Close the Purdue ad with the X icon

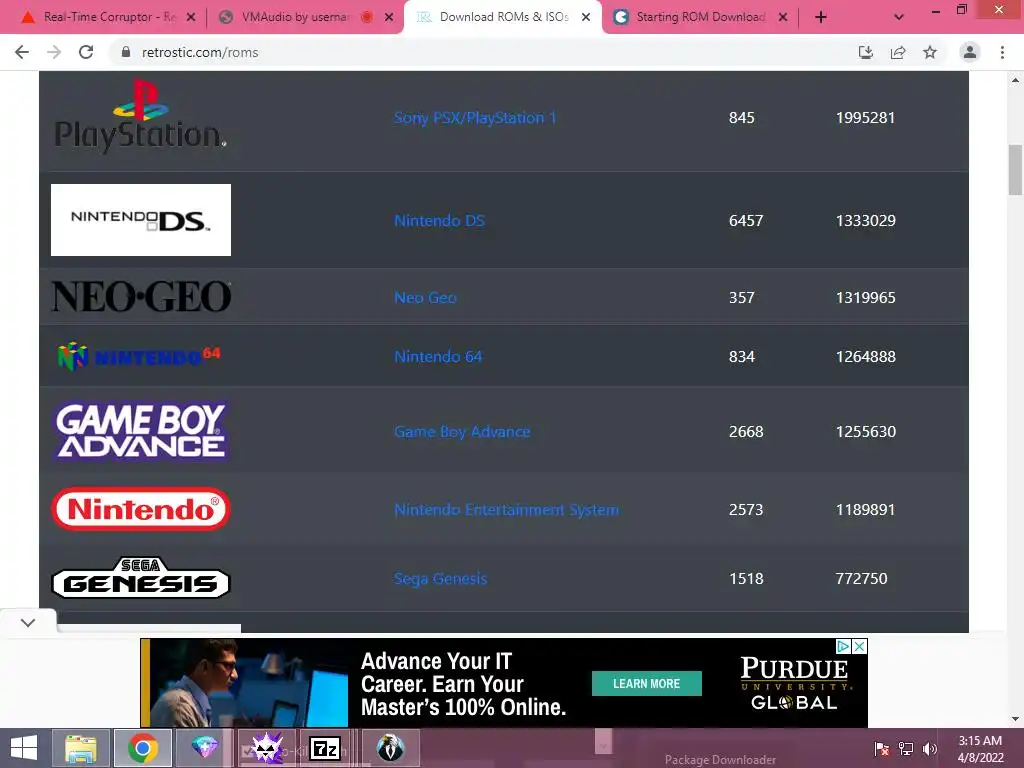coord(860,646)
